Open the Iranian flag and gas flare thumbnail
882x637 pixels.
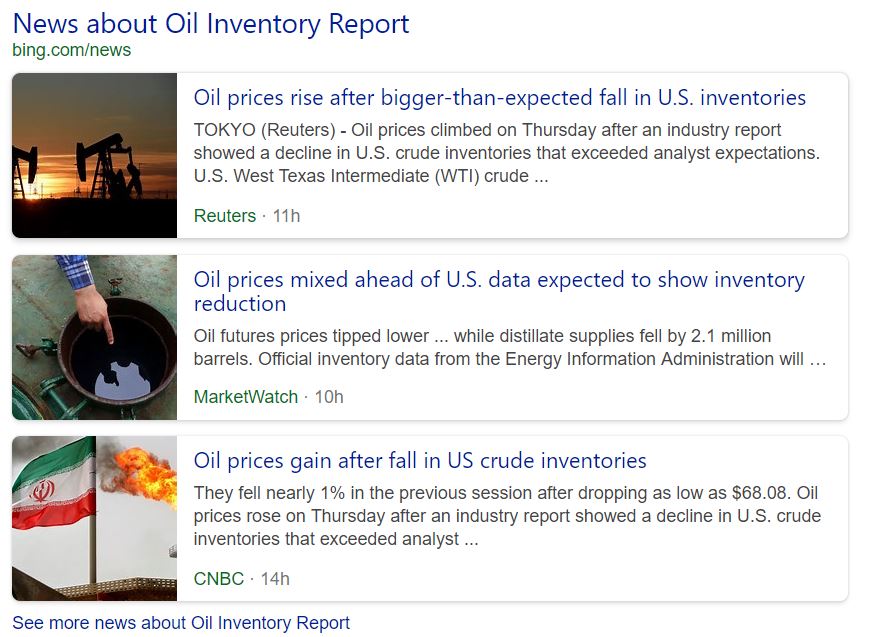[95, 518]
